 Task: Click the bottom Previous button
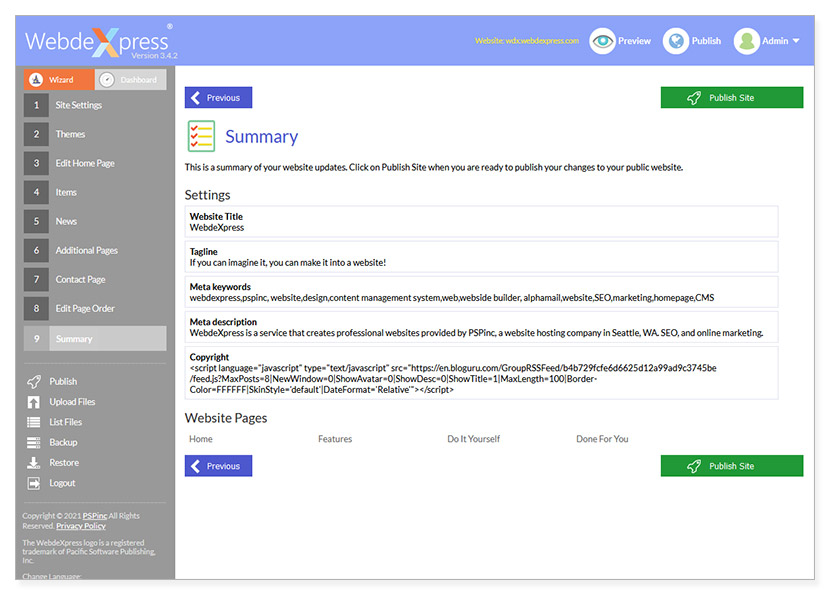pos(218,466)
